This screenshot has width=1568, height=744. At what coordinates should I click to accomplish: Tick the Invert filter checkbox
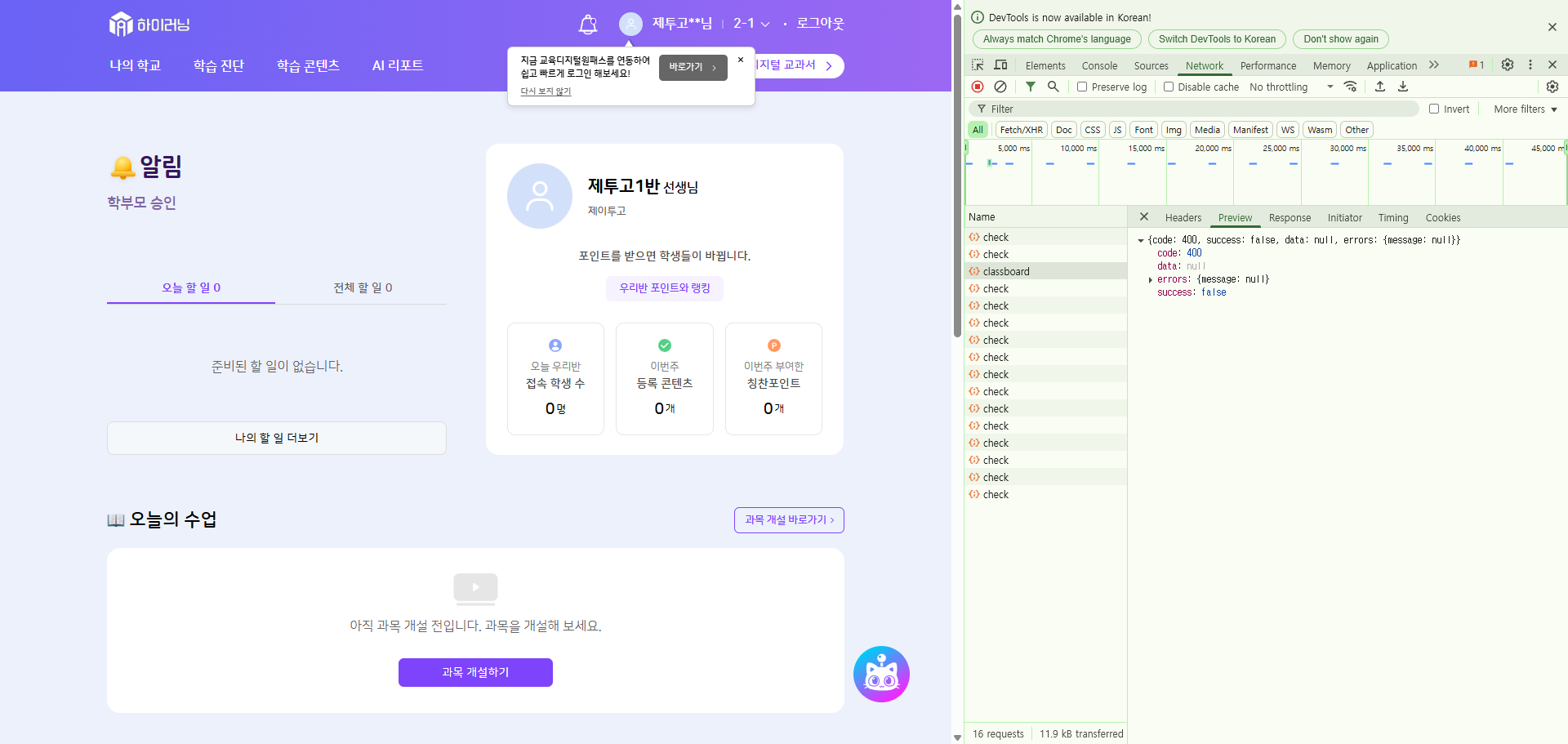tap(1434, 109)
